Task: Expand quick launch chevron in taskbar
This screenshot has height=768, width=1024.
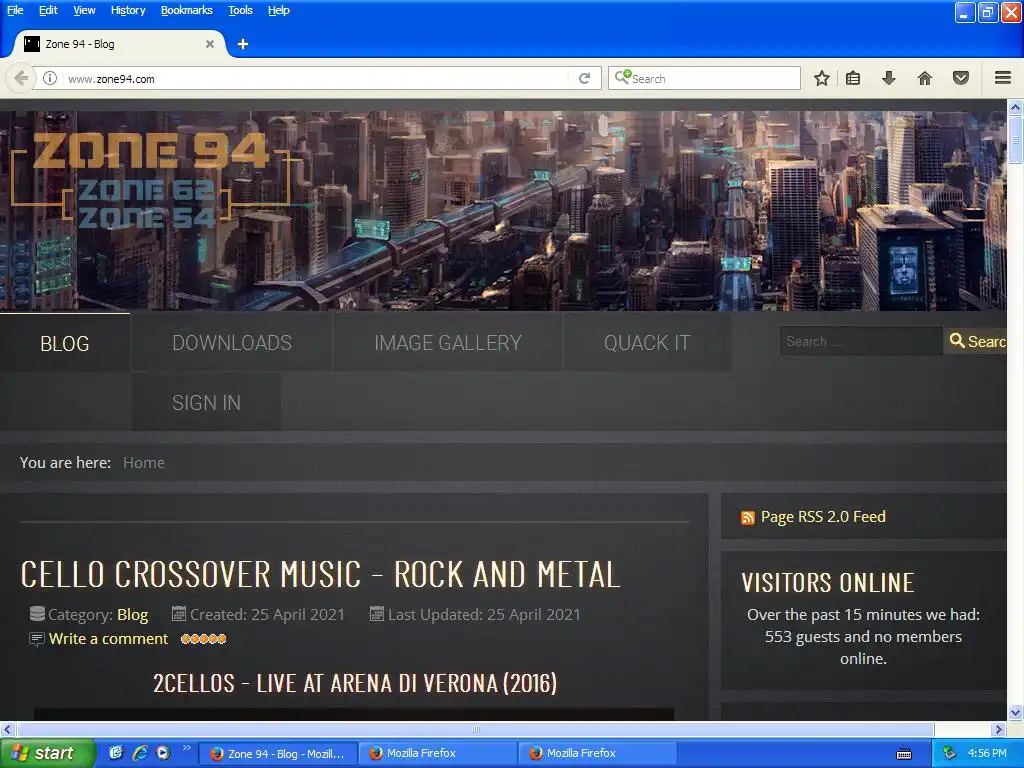Action: pyautogui.click(x=187, y=748)
